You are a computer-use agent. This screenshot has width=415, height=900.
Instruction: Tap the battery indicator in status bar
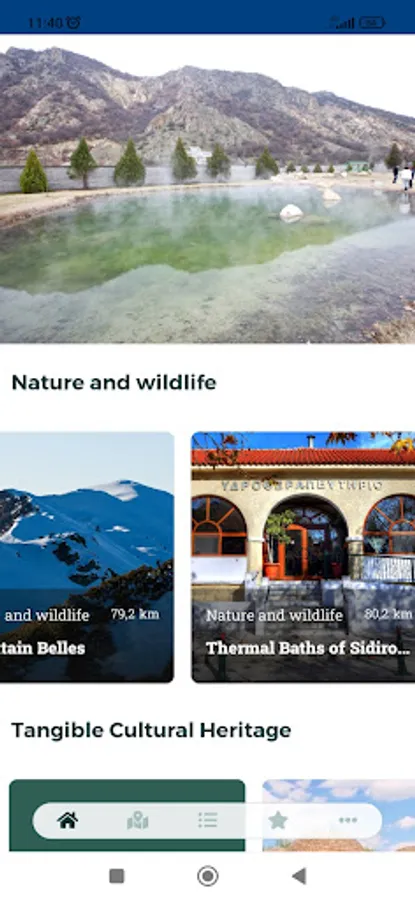click(x=372, y=23)
